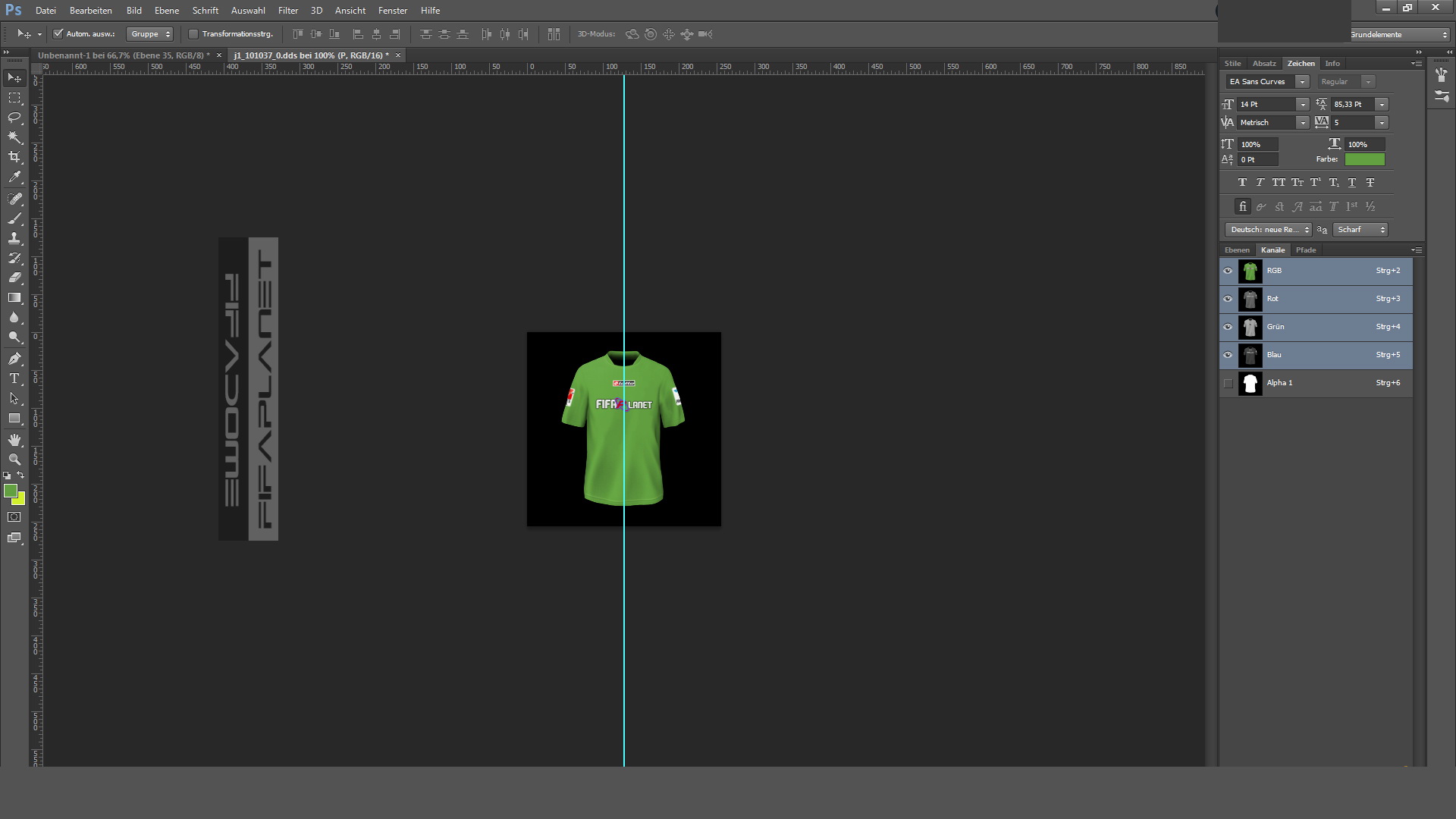
Task: Open the Gruppe auto-select dropdown
Action: [x=150, y=34]
